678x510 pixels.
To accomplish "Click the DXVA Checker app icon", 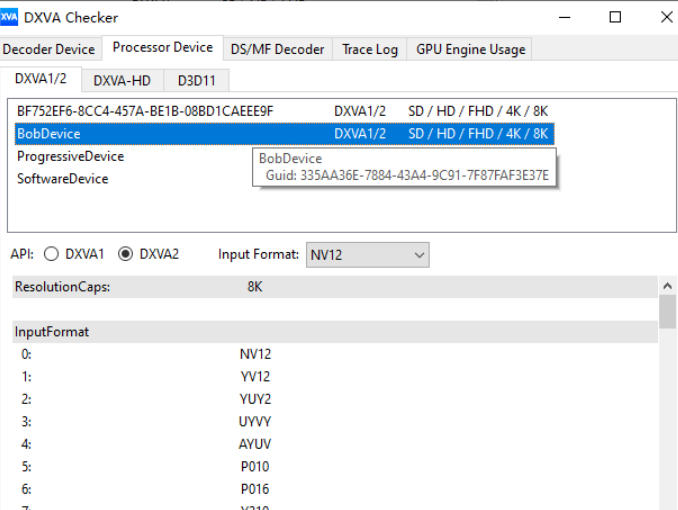I will point(10,17).
